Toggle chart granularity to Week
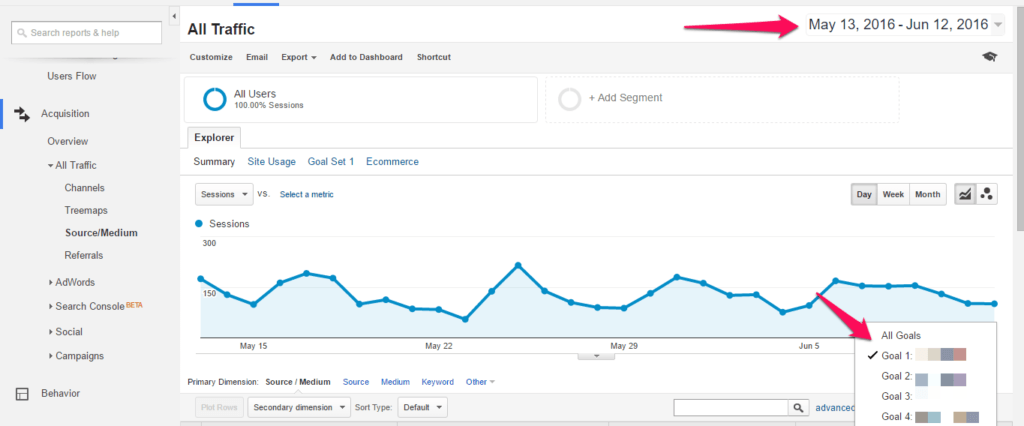 [x=893, y=194]
